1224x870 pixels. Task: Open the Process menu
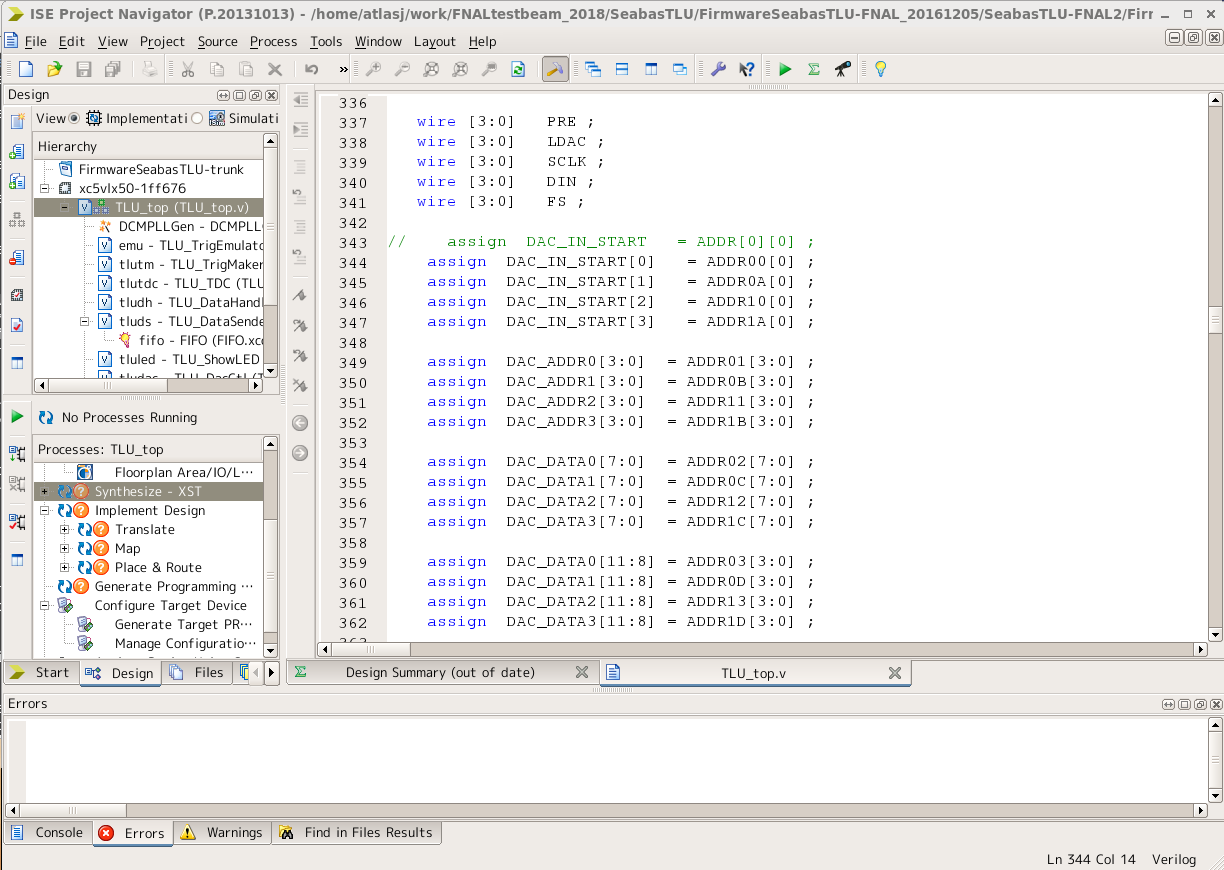point(273,41)
